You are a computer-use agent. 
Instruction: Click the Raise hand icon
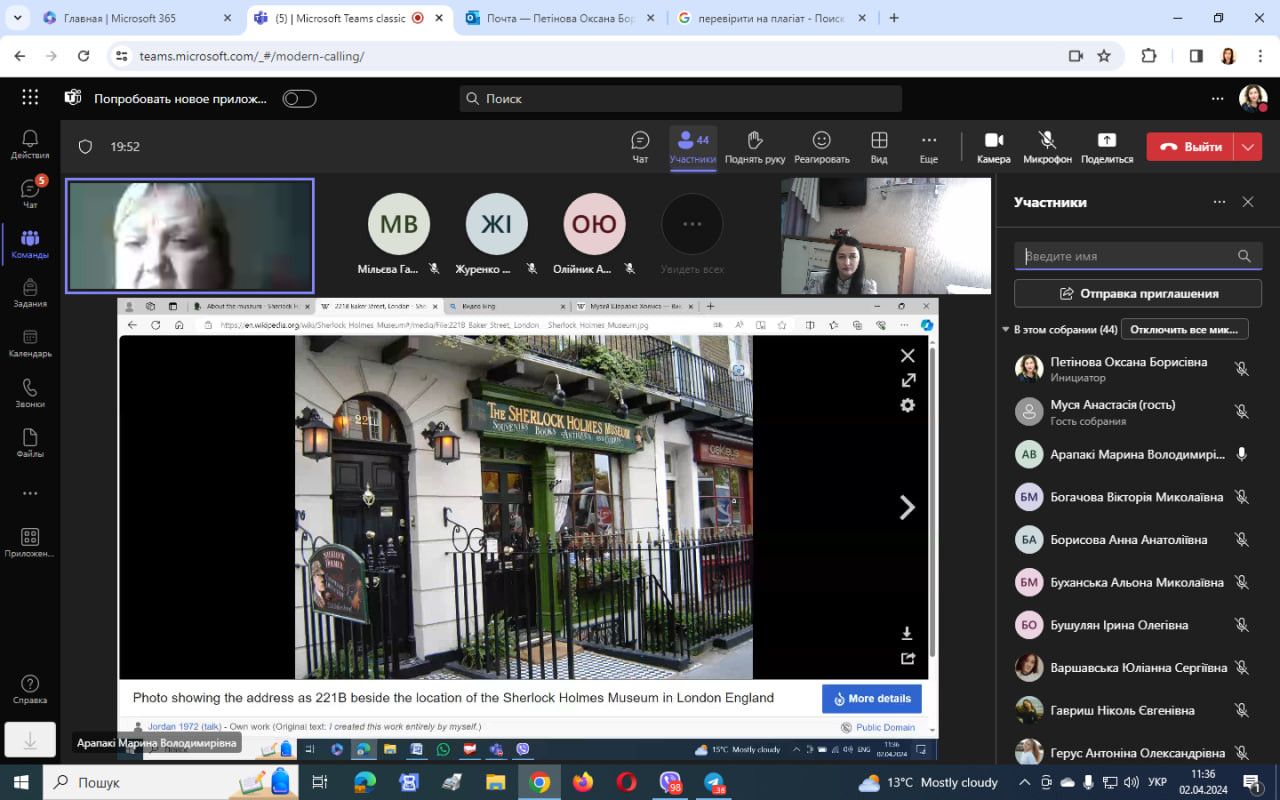(x=755, y=146)
